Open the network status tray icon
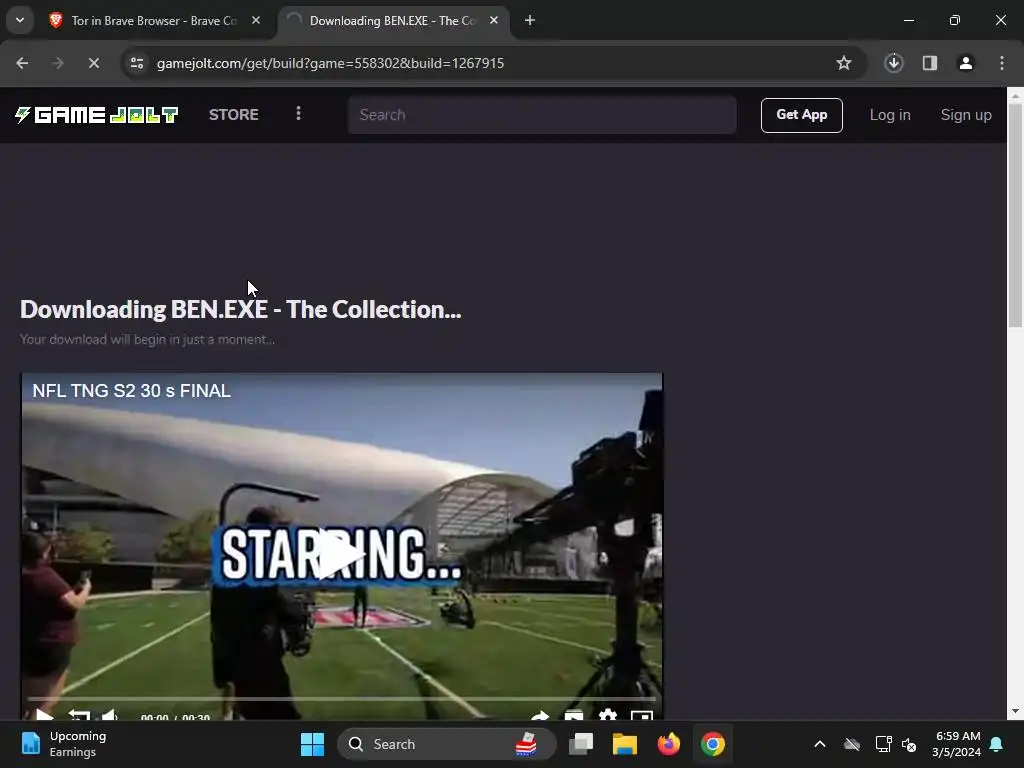The height and width of the screenshot is (768, 1024). pyautogui.click(x=883, y=744)
